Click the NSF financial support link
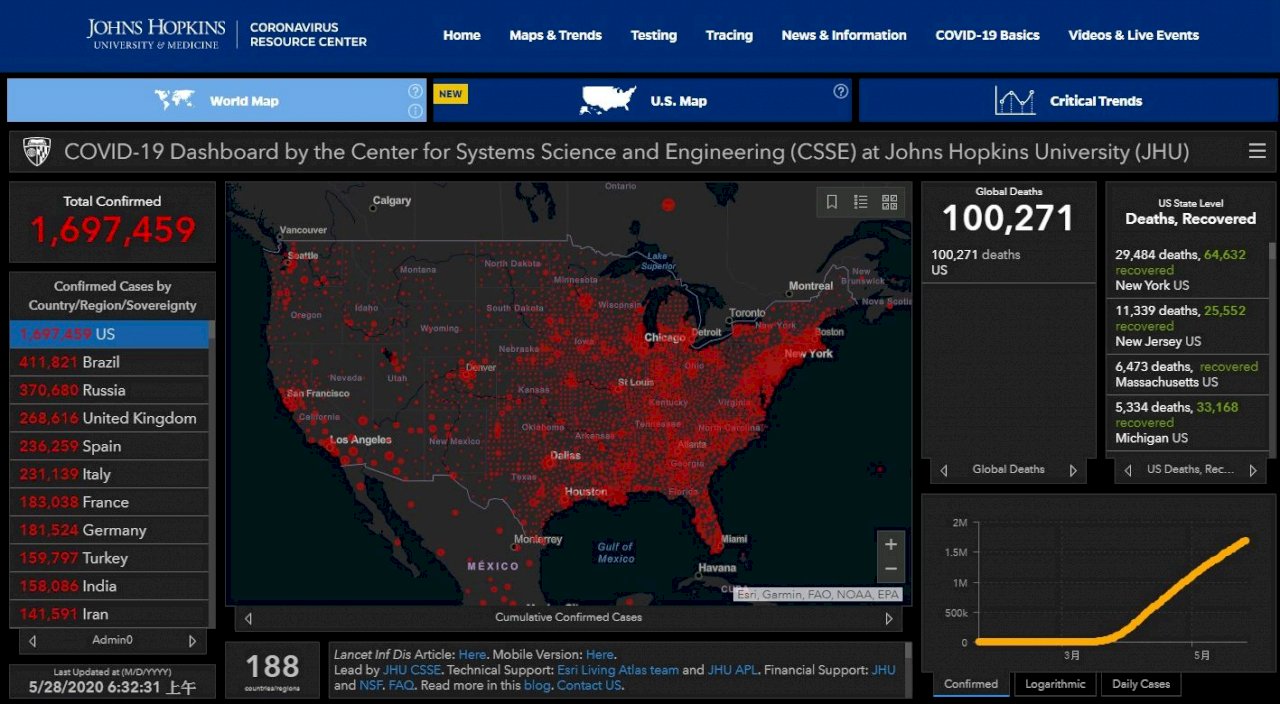This screenshot has height=704, width=1280. pos(370,686)
